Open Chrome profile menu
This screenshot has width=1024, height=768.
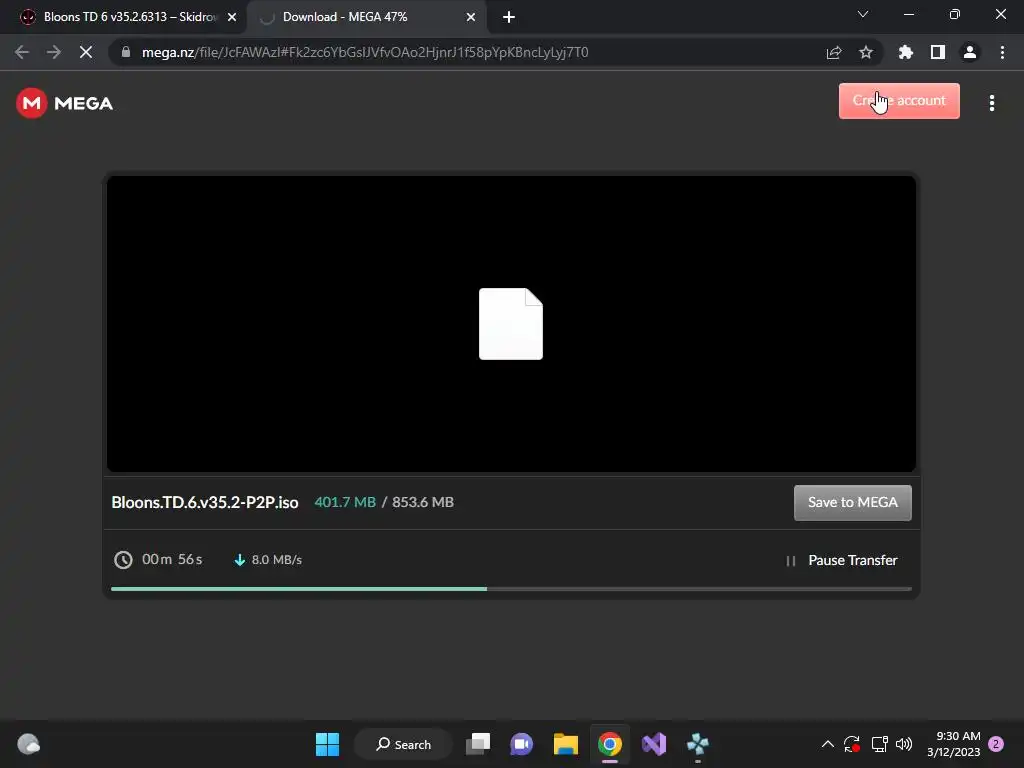tap(970, 52)
